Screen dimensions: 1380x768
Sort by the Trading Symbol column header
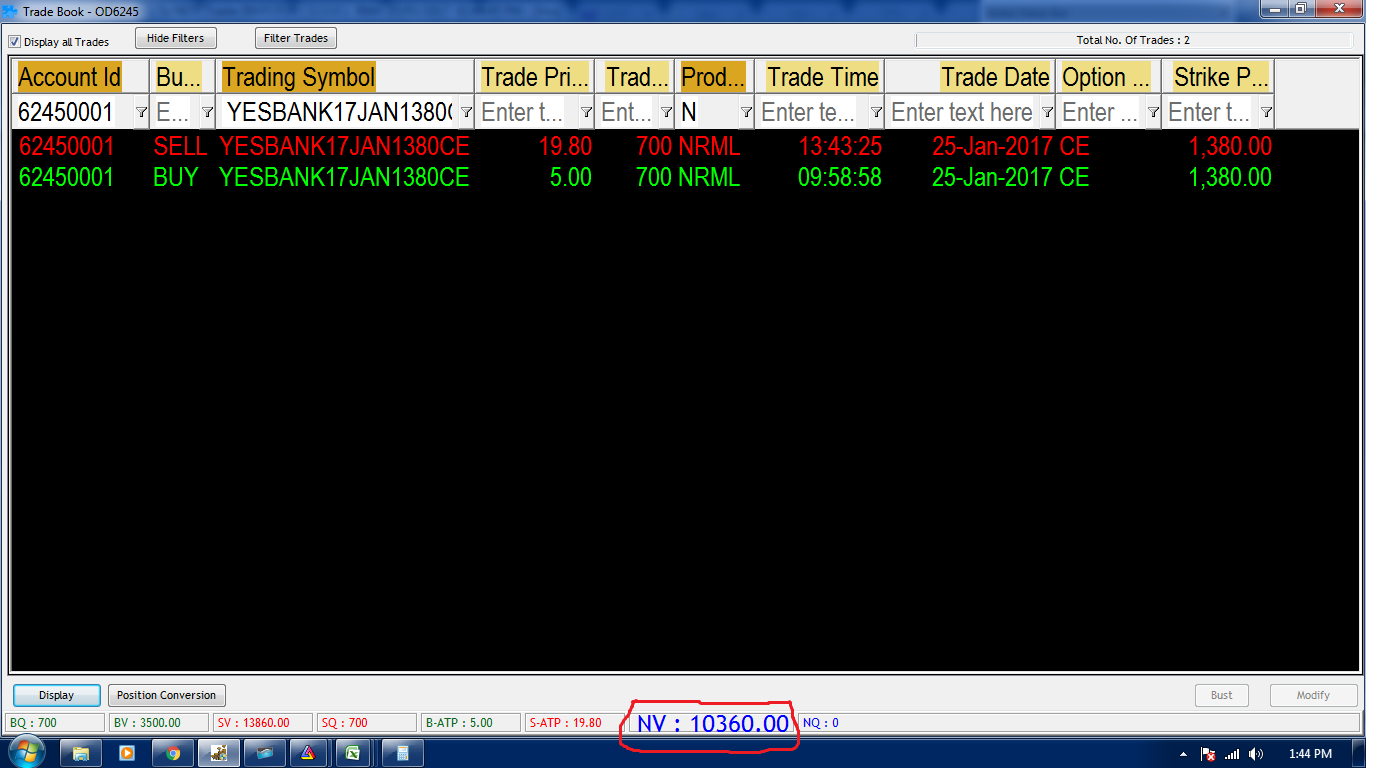345,77
